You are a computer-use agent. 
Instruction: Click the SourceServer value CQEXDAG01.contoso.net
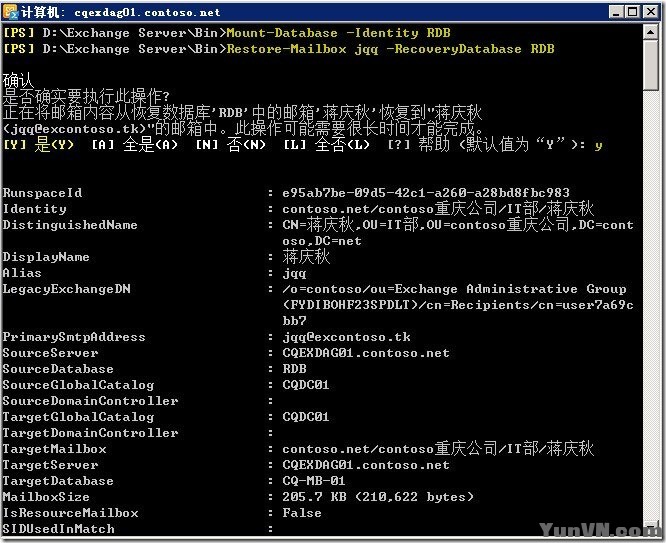click(x=366, y=353)
